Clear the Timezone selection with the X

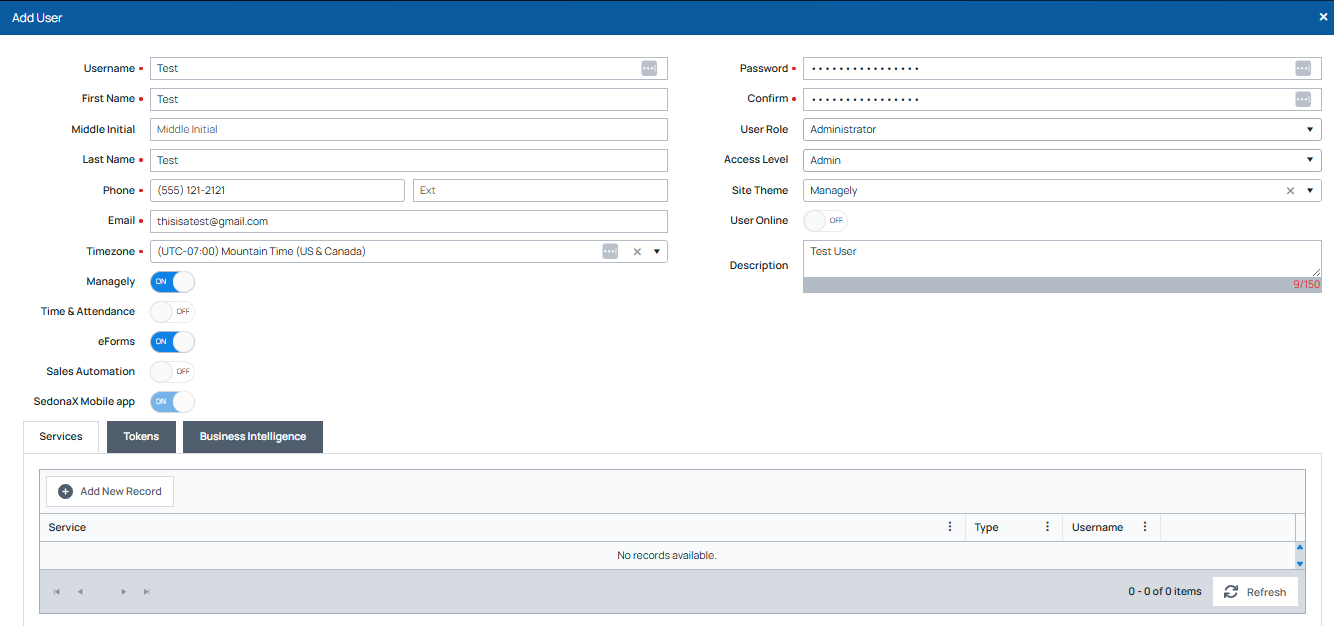tap(637, 252)
